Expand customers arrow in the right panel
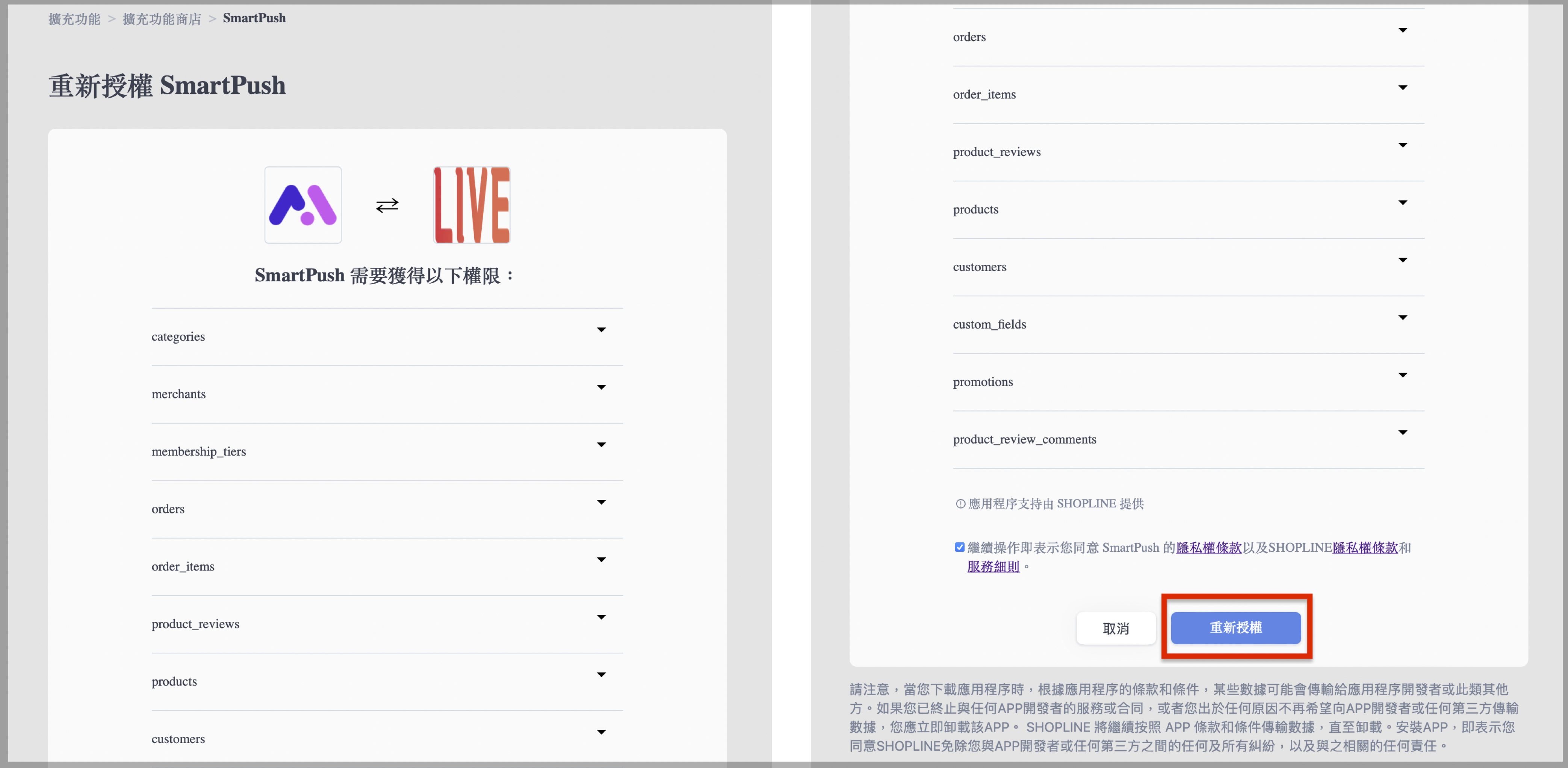1568x768 pixels. pyautogui.click(x=1402, y=260)
